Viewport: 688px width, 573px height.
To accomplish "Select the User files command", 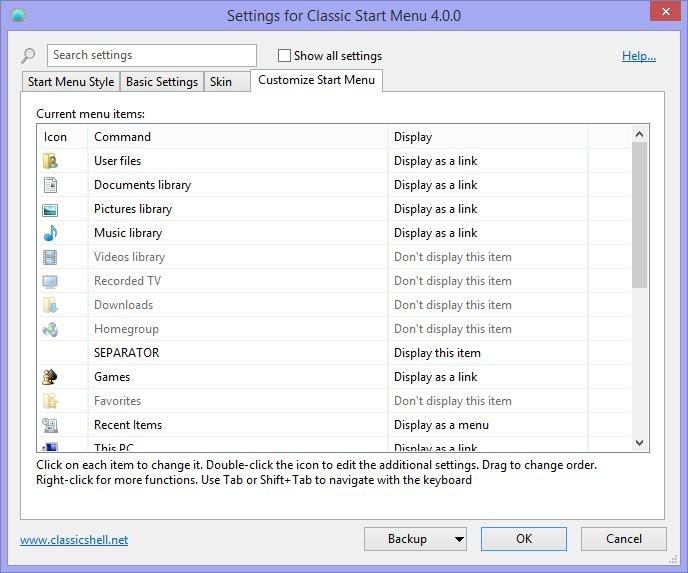I will click(118, 161).
